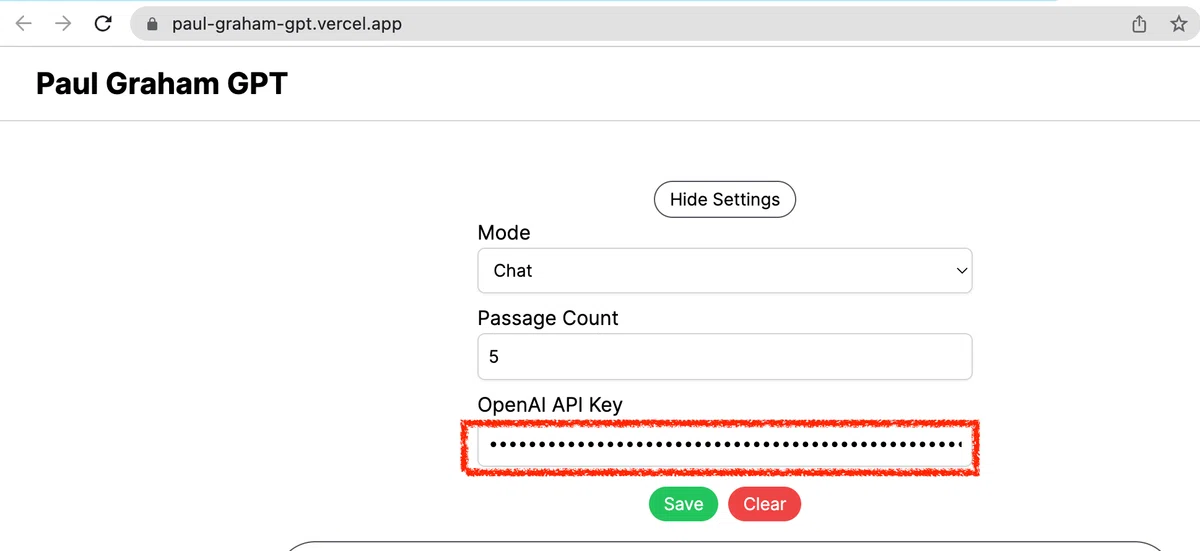View site info via the lock icon
Screen dimensions: 1200x551
(x=153, y=24)
